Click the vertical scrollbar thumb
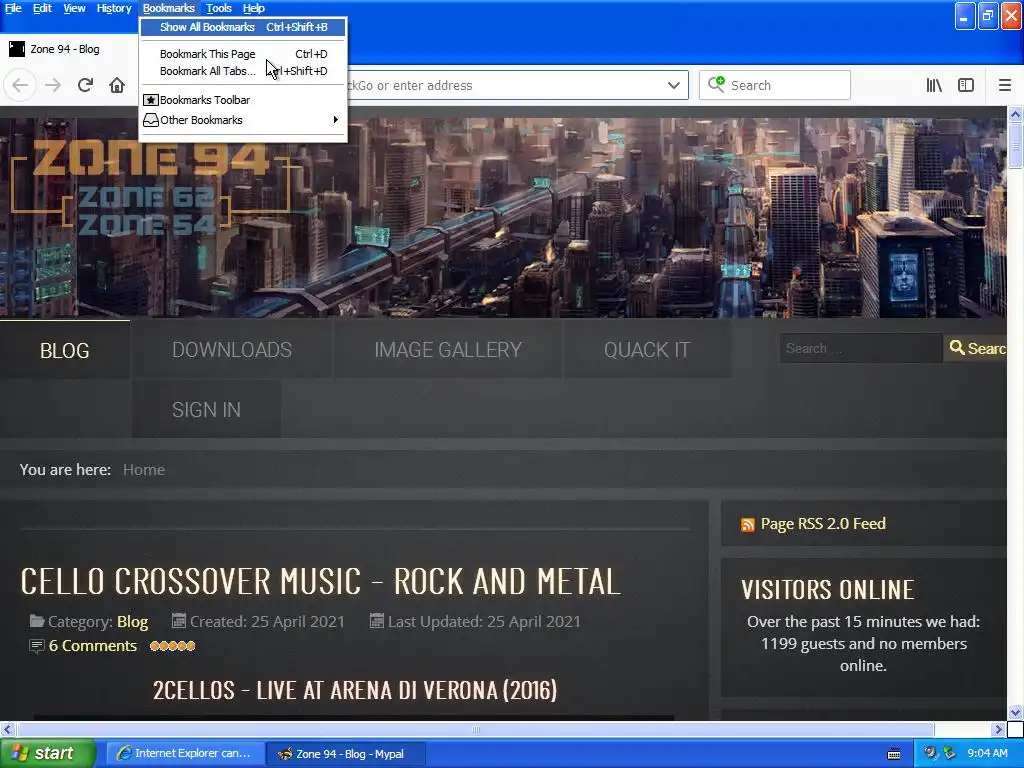Screen dimensions: 1024x768 1015,146
